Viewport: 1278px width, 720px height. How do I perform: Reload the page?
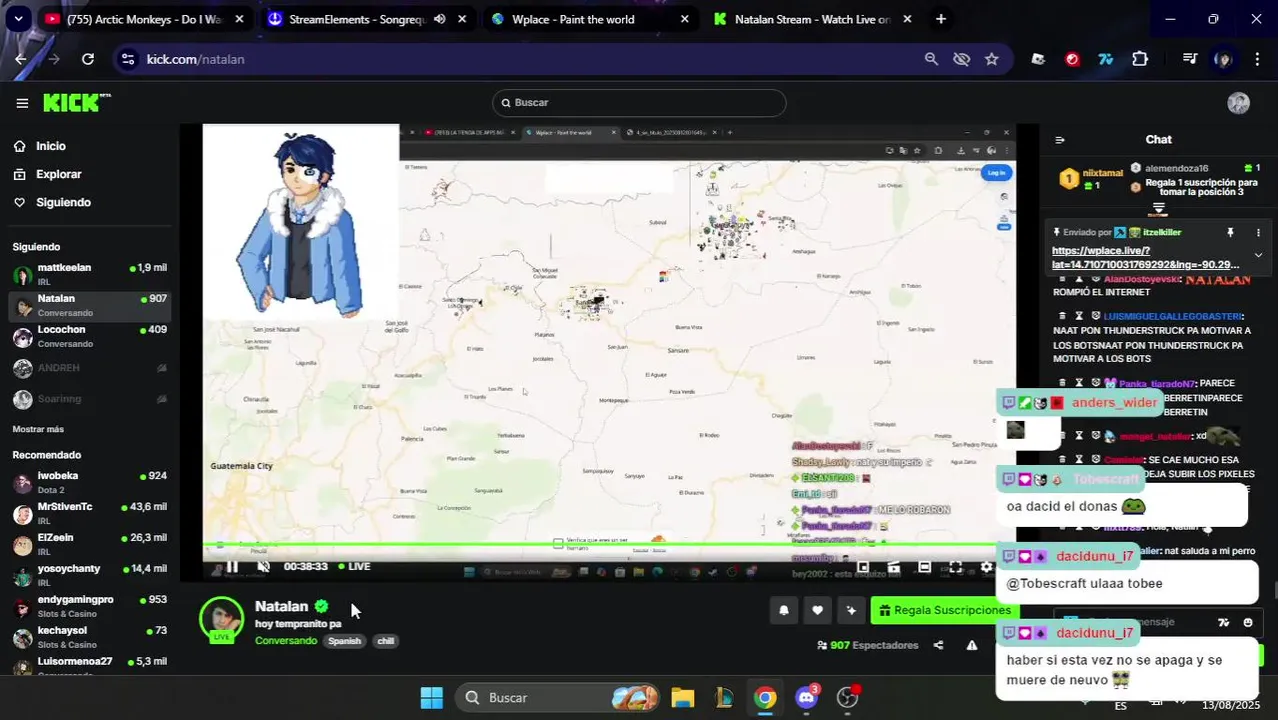point(88,59)
